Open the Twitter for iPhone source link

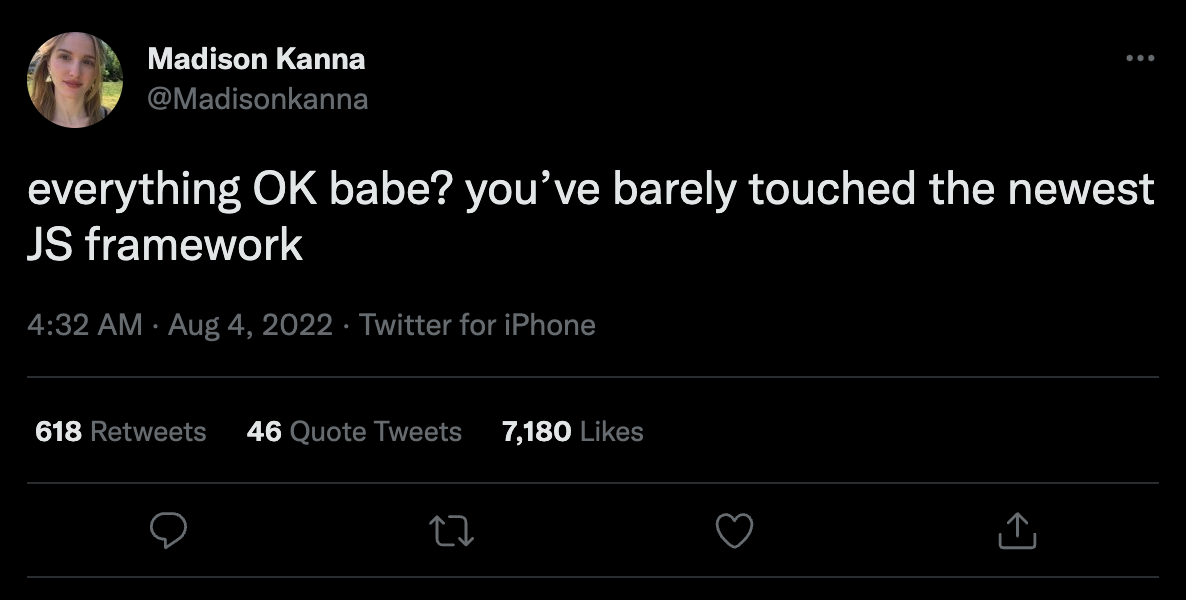pos(477,325)
